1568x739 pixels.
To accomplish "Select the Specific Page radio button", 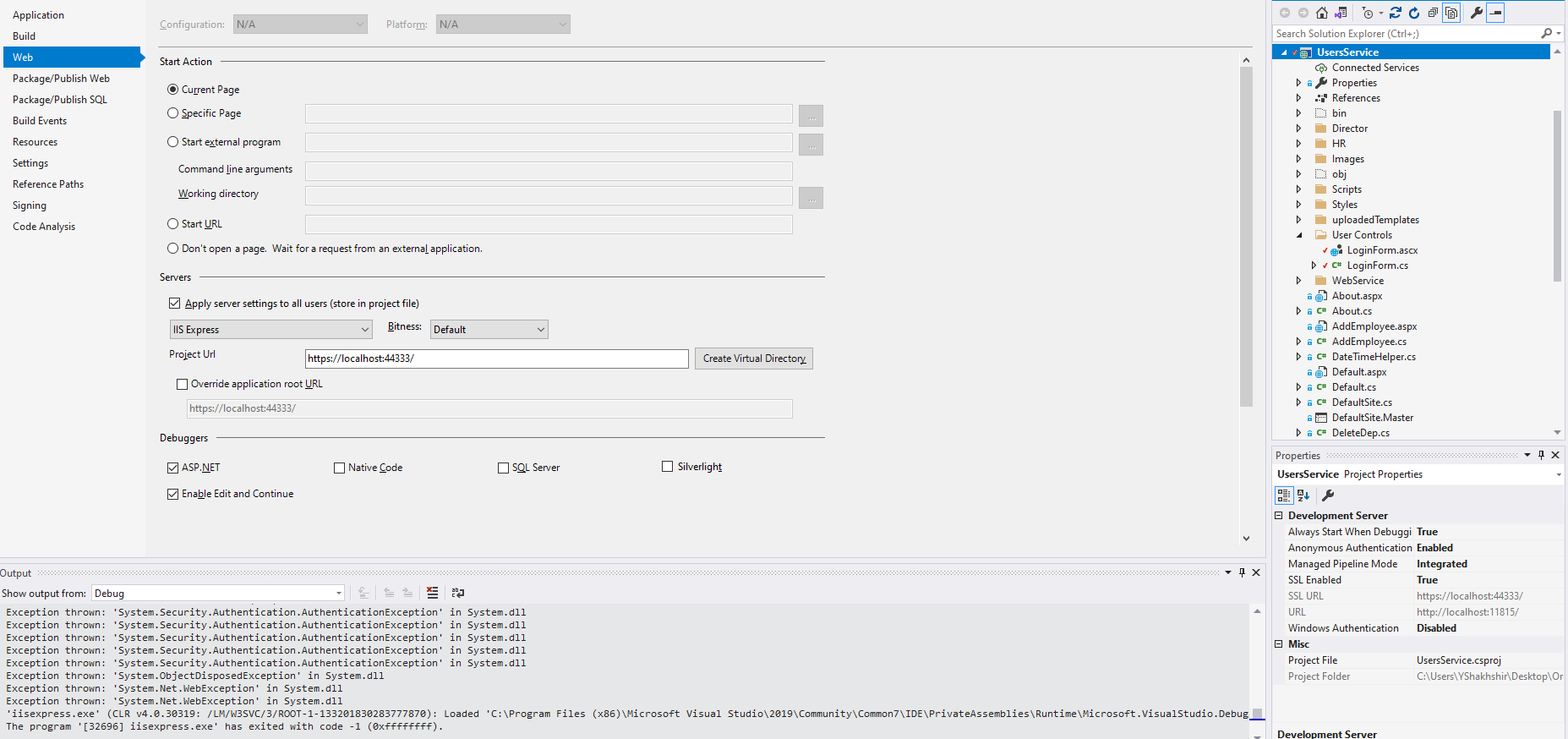I will click(x=172, y=112).
